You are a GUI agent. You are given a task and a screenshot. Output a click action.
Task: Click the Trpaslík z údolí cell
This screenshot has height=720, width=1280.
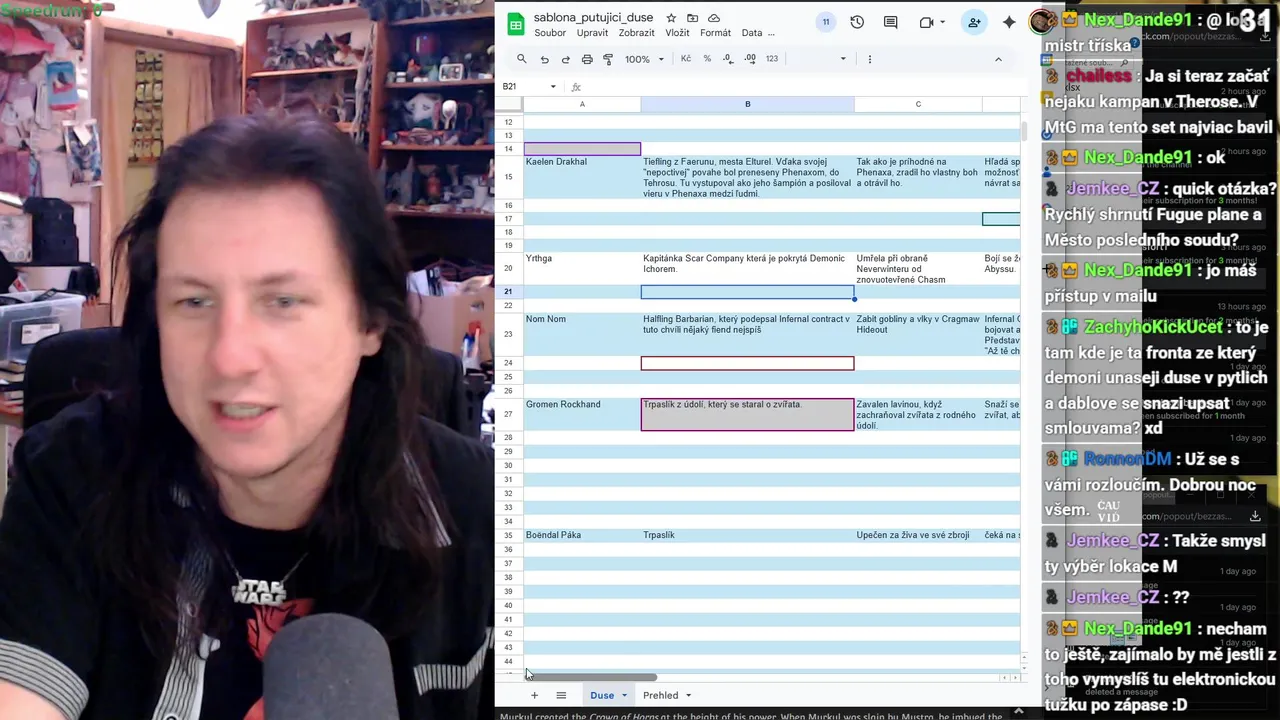click(747, 414)
